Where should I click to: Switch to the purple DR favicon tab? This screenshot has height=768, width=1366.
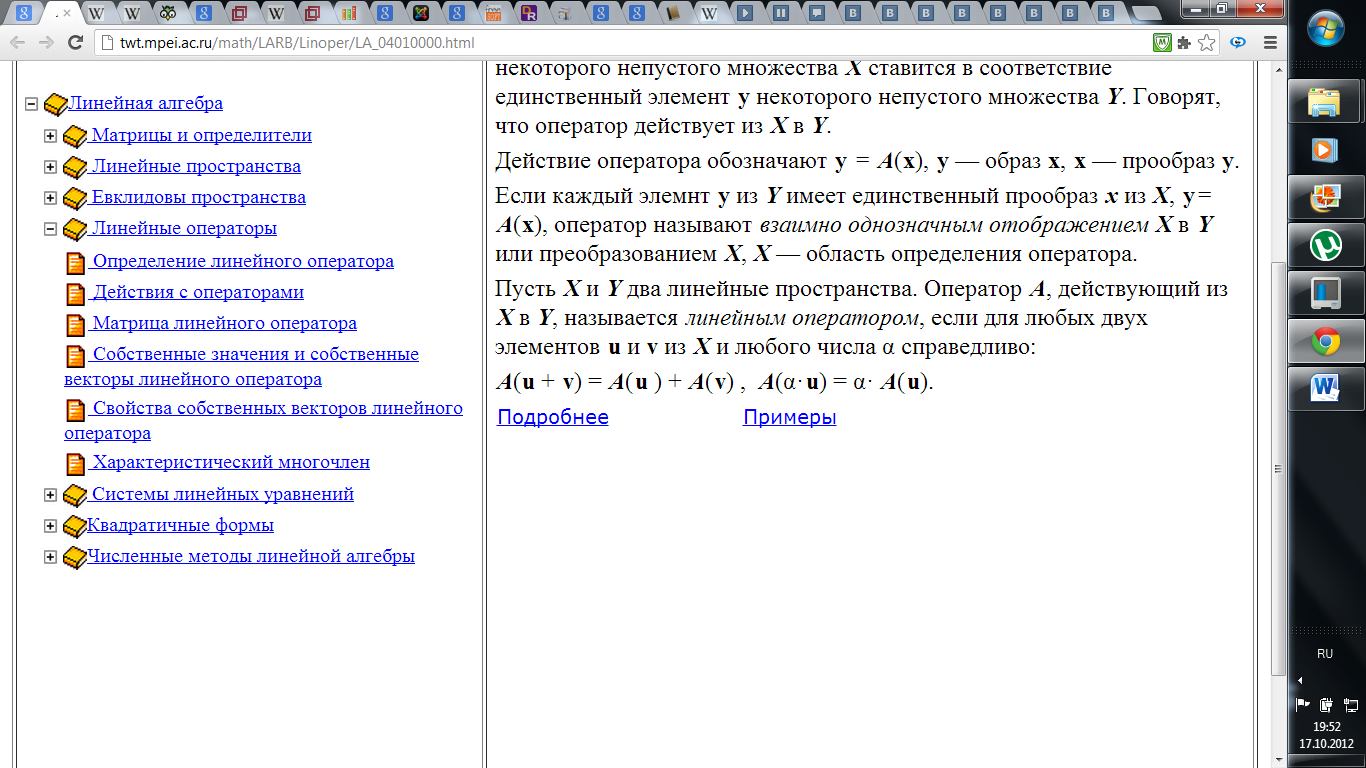[x=529, y=14]
